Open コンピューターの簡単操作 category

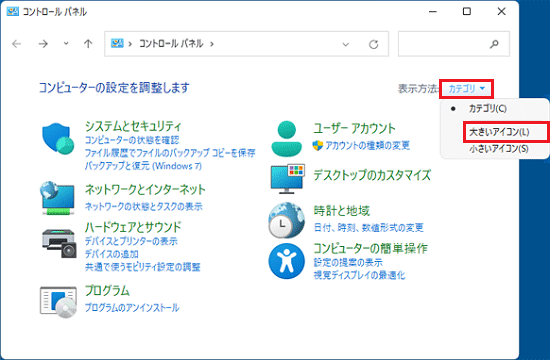click(370, 248)
